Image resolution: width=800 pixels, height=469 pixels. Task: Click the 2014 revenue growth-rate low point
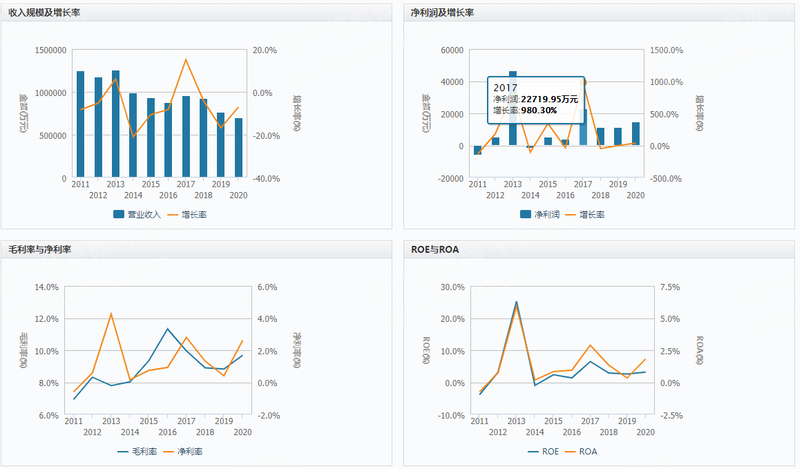[133, 136]
